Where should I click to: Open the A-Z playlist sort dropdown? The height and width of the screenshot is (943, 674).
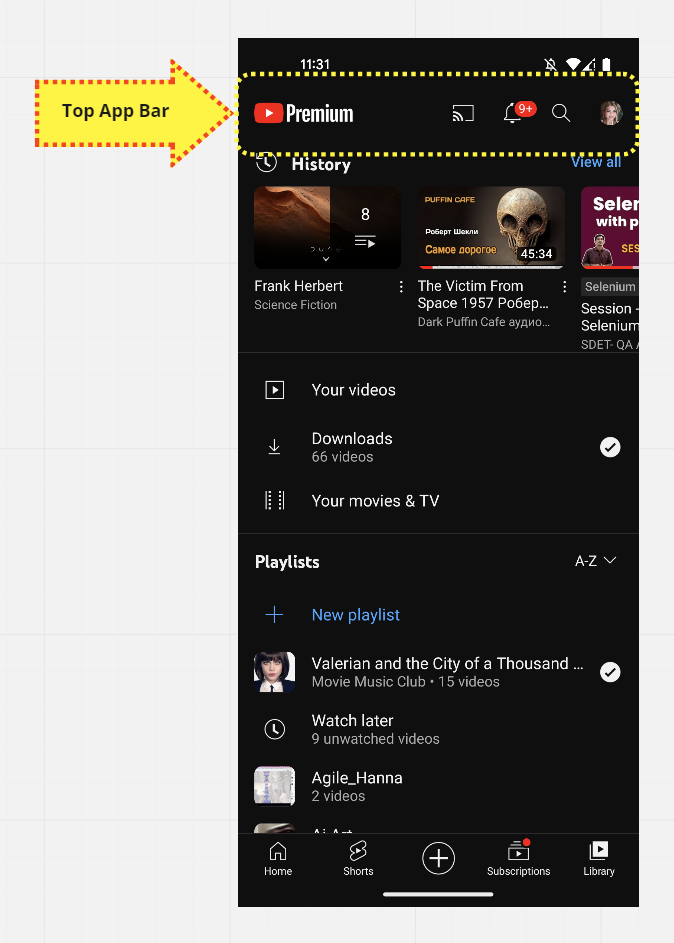[595, 561]
